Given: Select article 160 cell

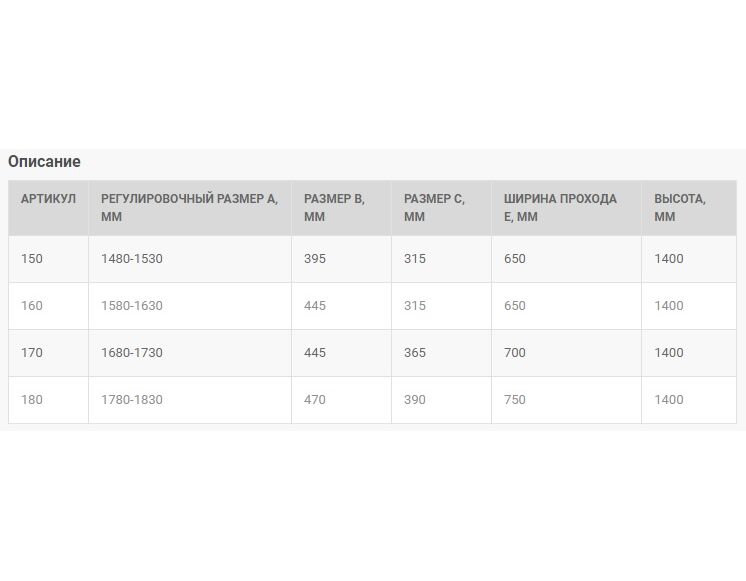Looking at the screenshot, I should click(x=49, y=306).
